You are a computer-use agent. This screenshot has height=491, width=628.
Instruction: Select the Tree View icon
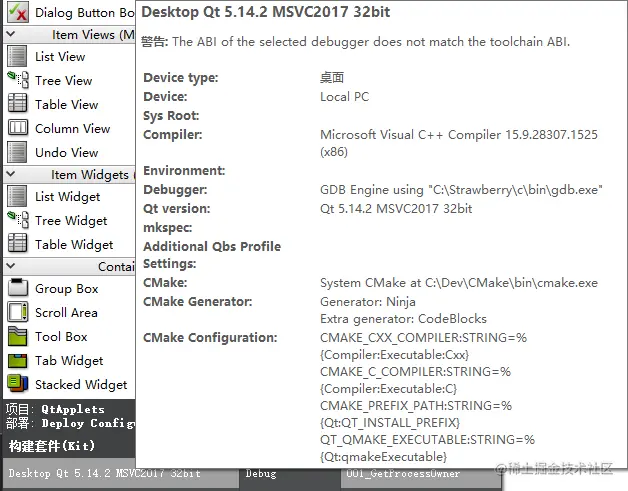(18, 80)
